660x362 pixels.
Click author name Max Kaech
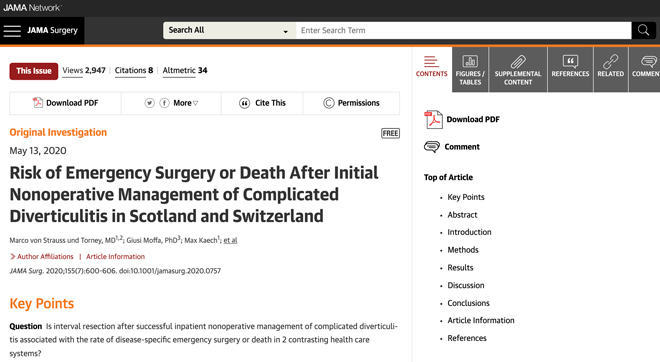click(202, 240)
